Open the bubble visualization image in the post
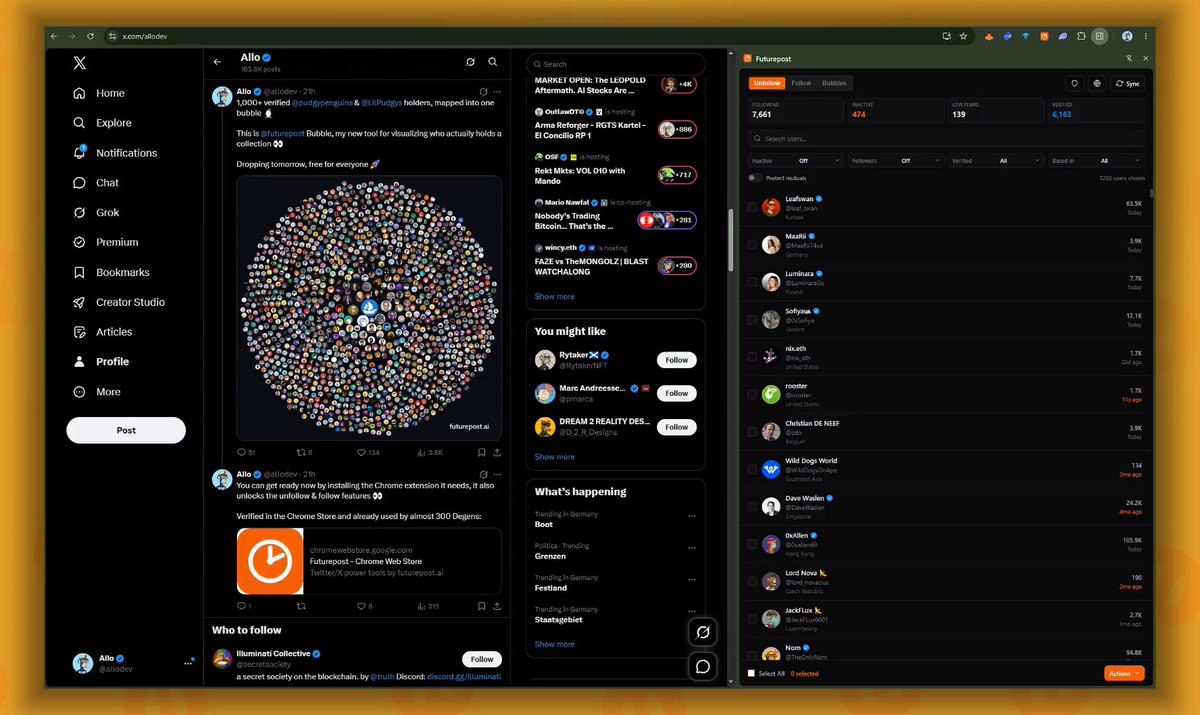This screenshot has height=715, width=1200. click(369, 308)
